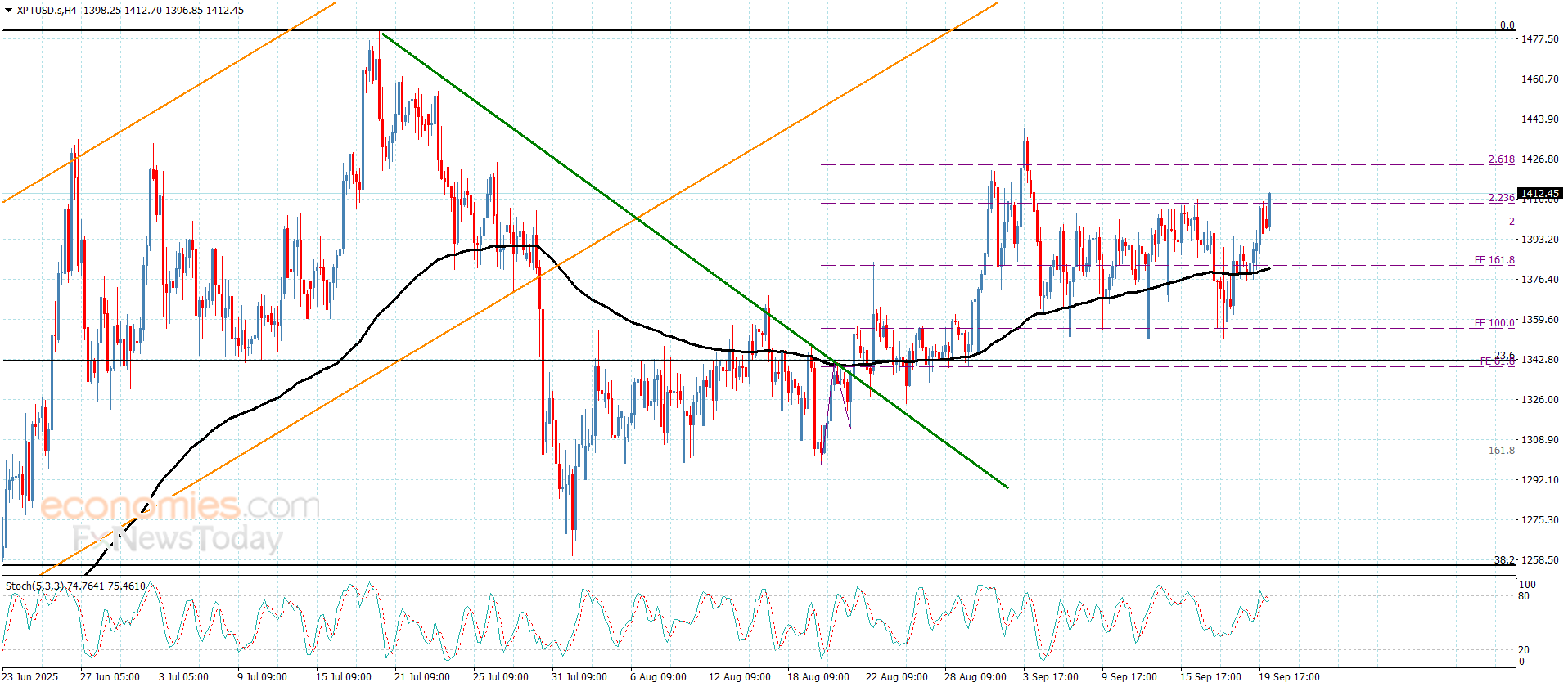Select the 1426.80 price axis label
Viewport: 1568px width, 687px height.
pos(1540,159)
